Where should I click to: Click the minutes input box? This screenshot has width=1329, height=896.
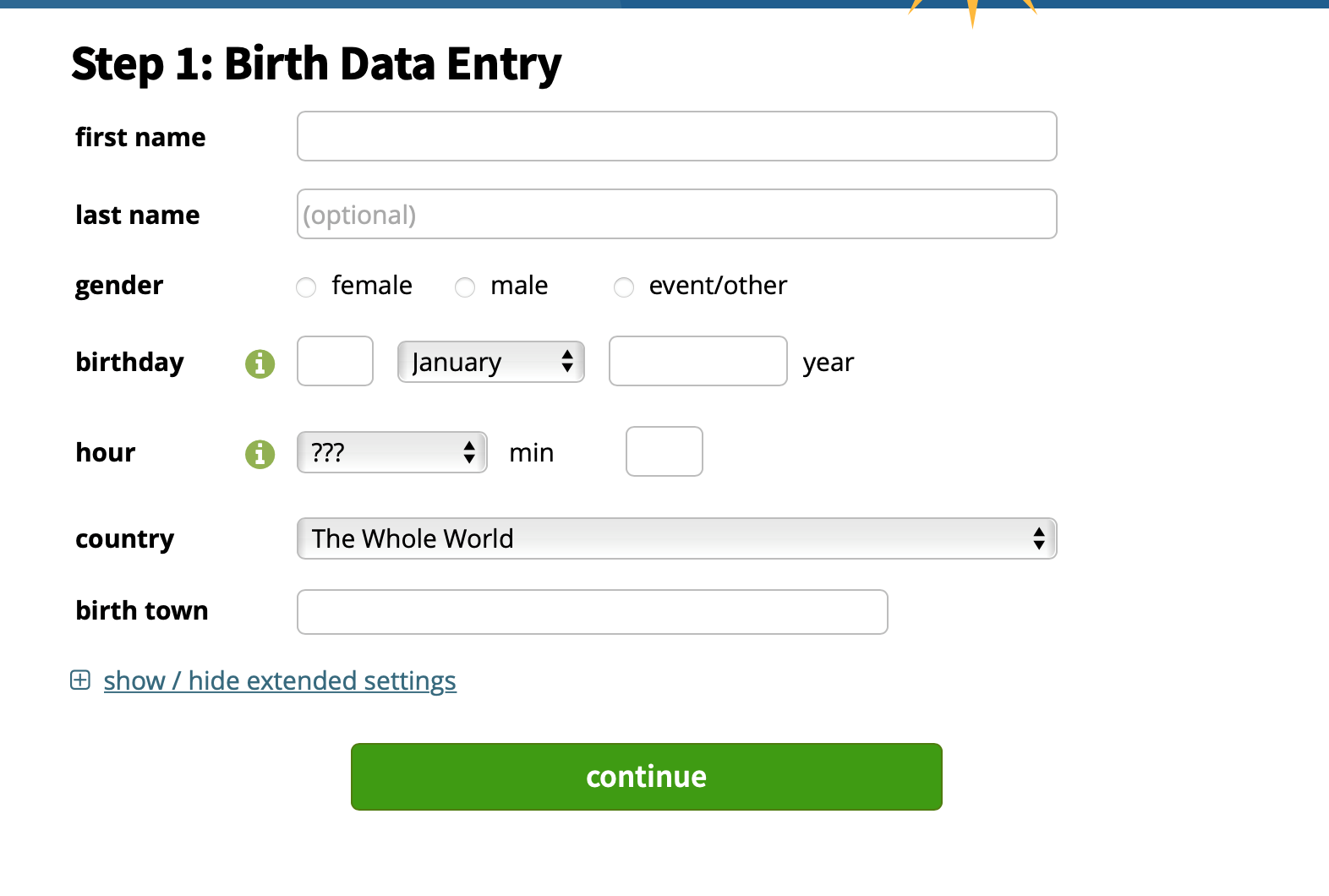pyautogui.click(x=664, y=451)
